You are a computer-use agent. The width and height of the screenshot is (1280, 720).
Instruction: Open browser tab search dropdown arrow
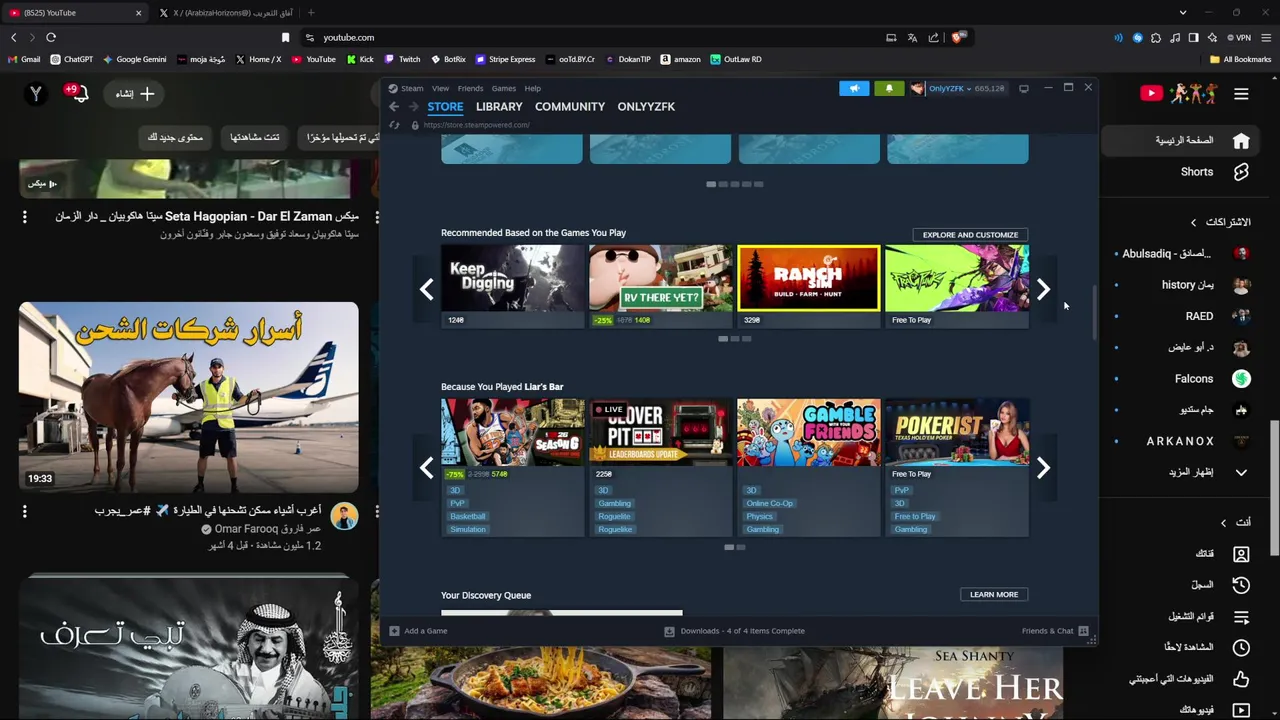[1183, 13]
